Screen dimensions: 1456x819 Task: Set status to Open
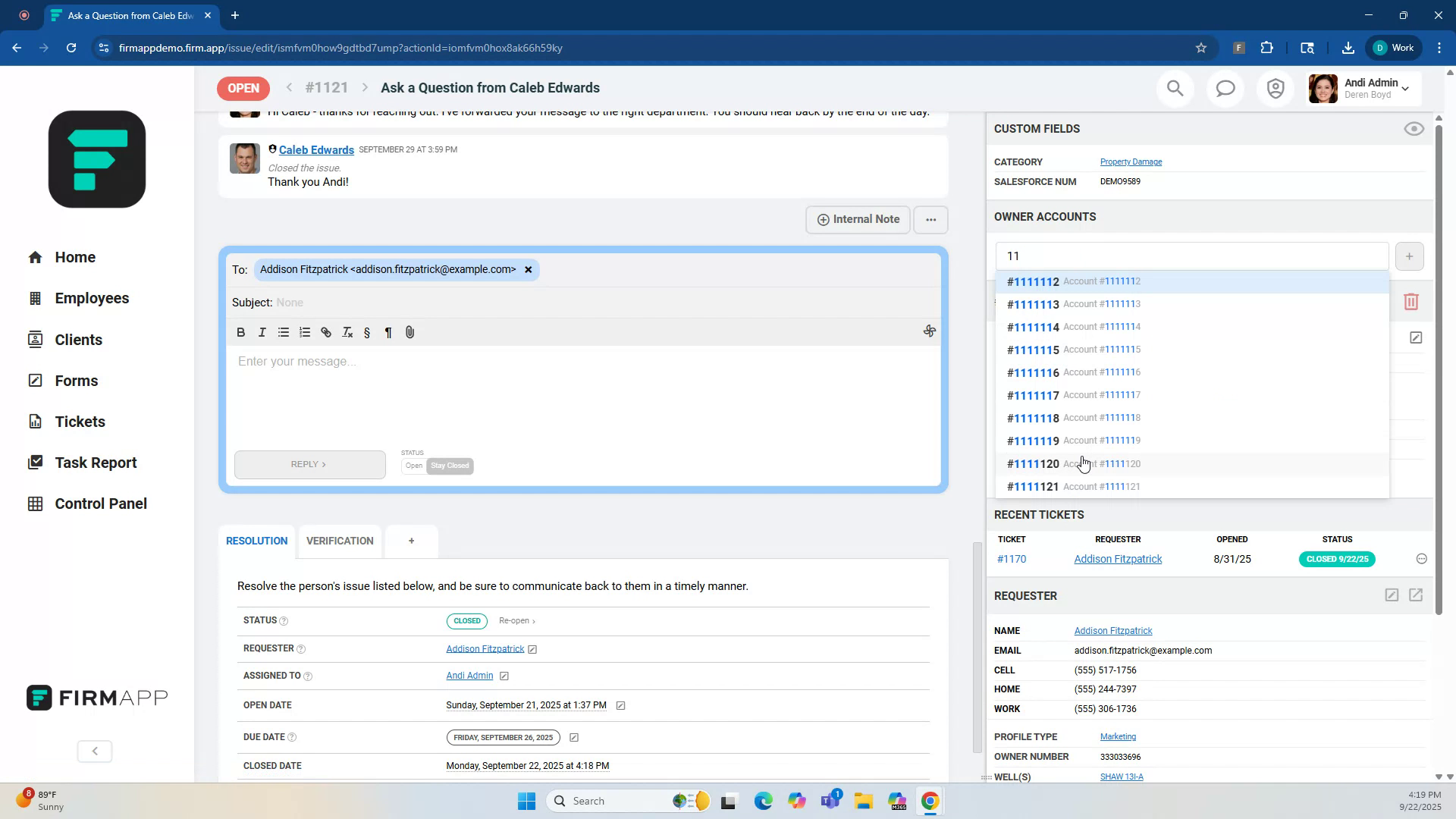tap(414, 466)
